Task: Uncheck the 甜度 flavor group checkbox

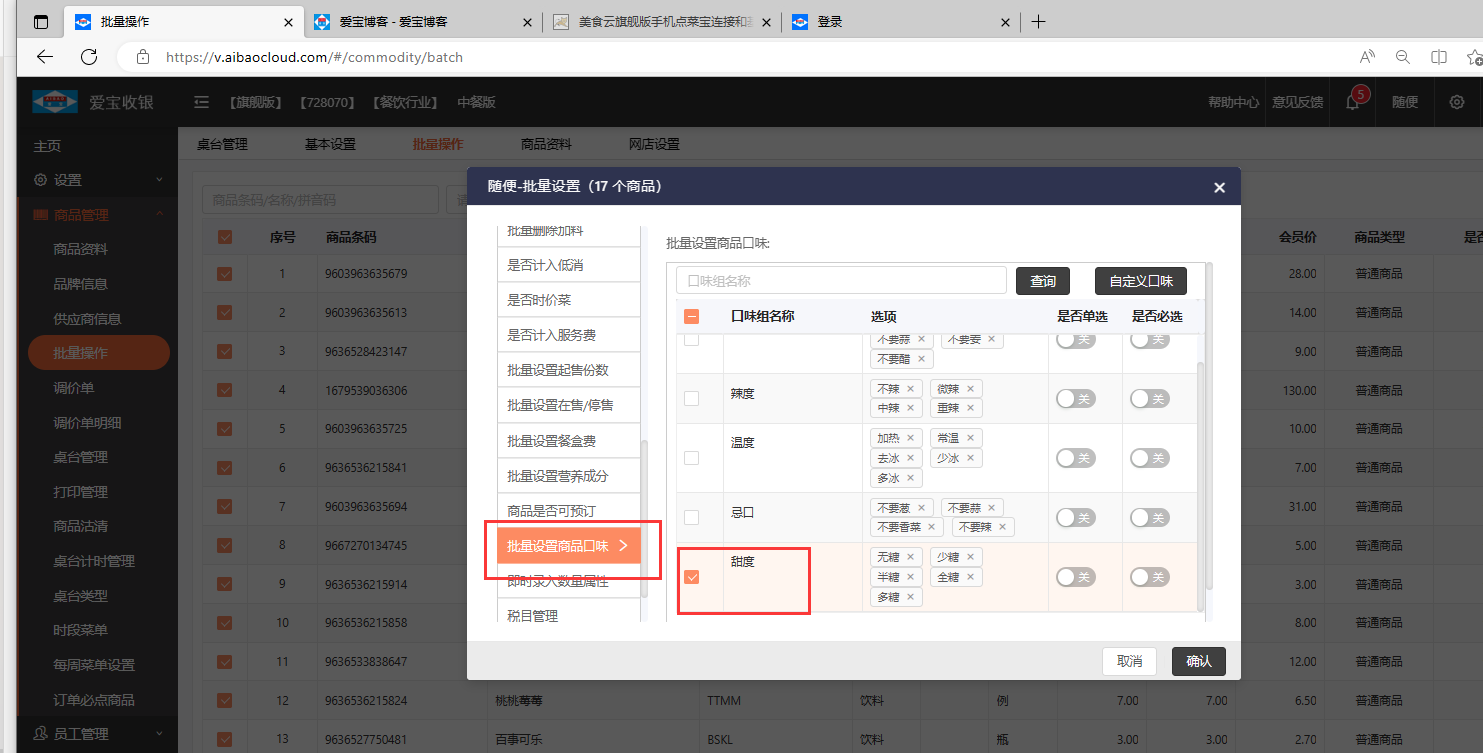Action: (691, 577)
